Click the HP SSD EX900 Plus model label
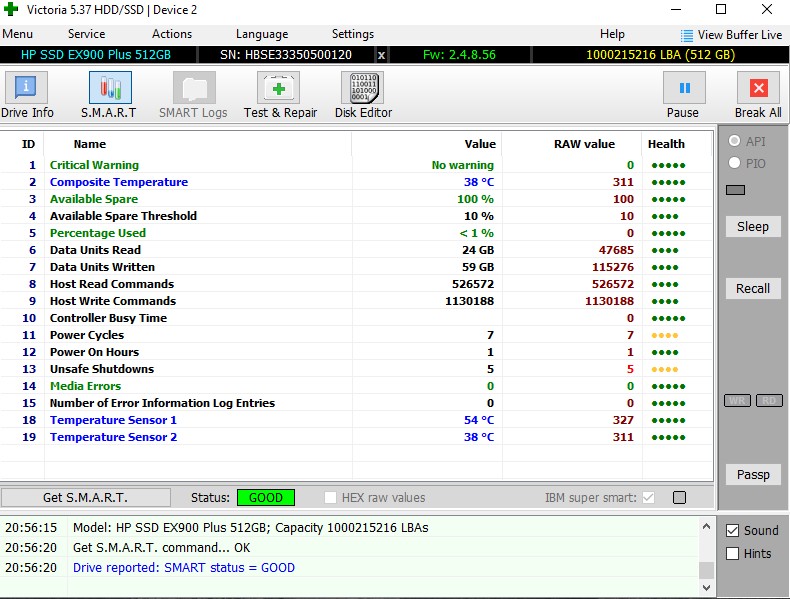Screen dimensions: 790x599 coord(96,55)
